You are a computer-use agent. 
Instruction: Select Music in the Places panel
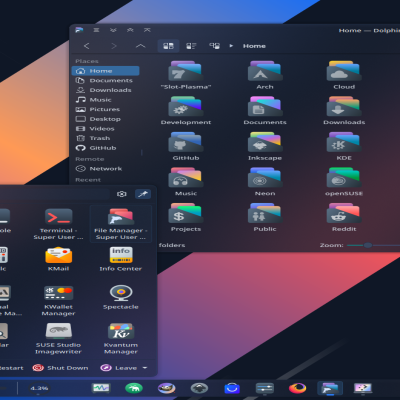[x=105, y=100]
